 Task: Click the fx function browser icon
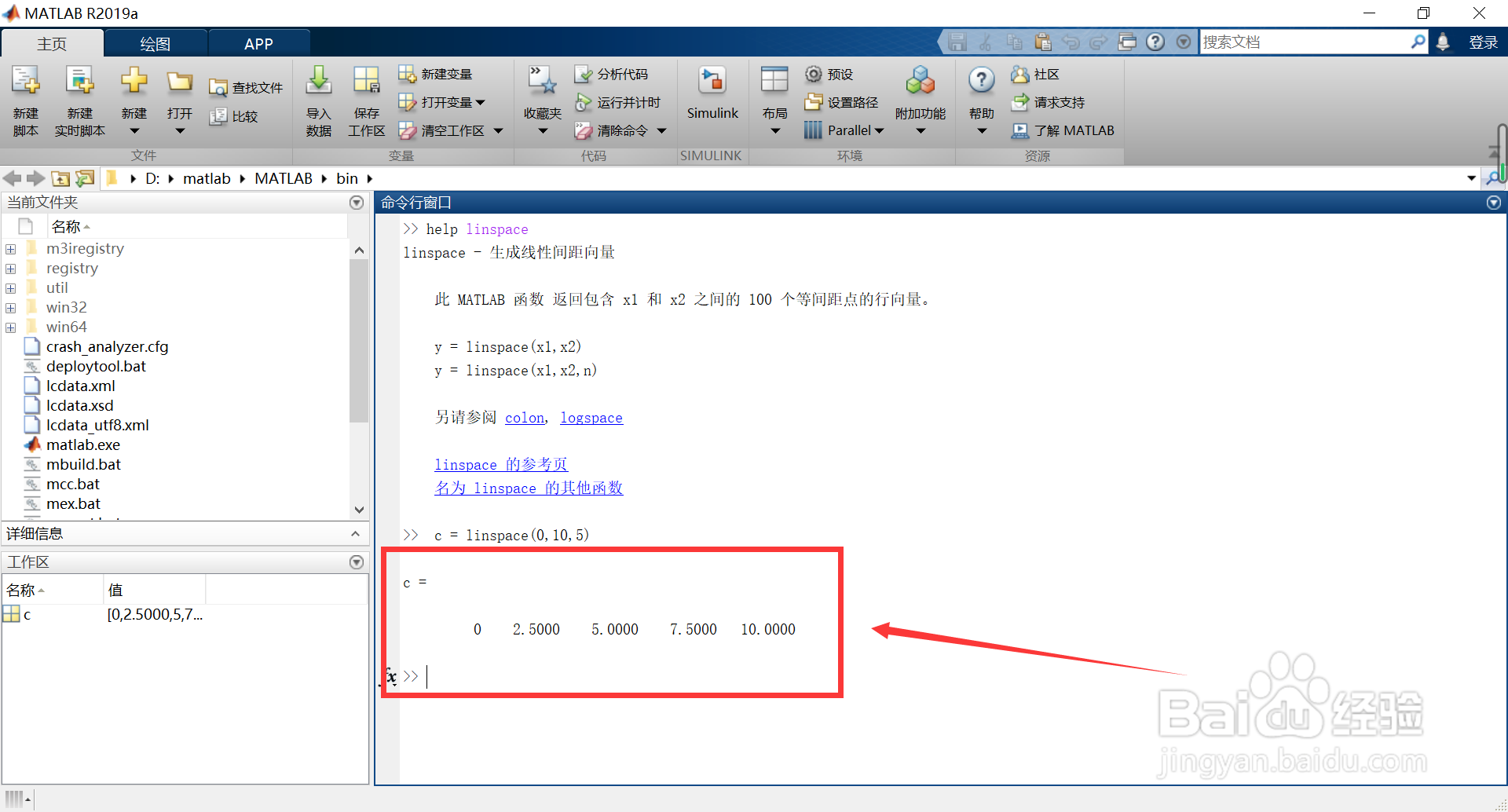coord(390,676)
